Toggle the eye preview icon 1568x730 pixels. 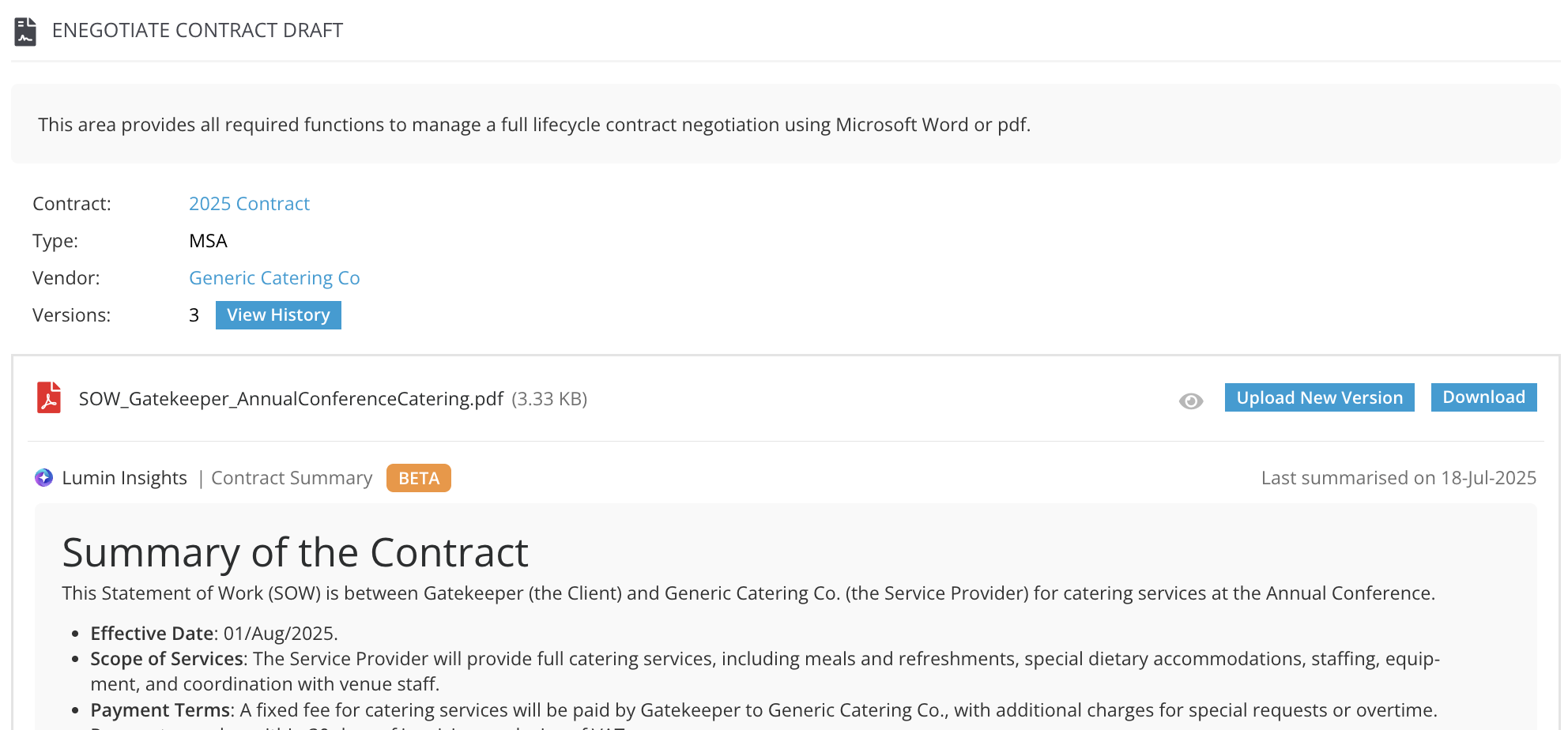[x=1191, y=401]
